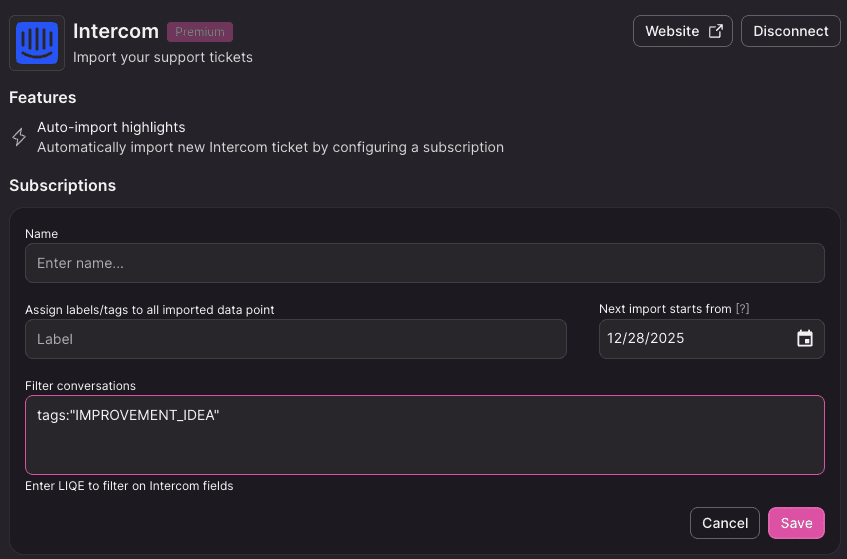The width and height of the screenshot is (847, 559).
Task: Click the Name field label
Action: coord(42,233)
